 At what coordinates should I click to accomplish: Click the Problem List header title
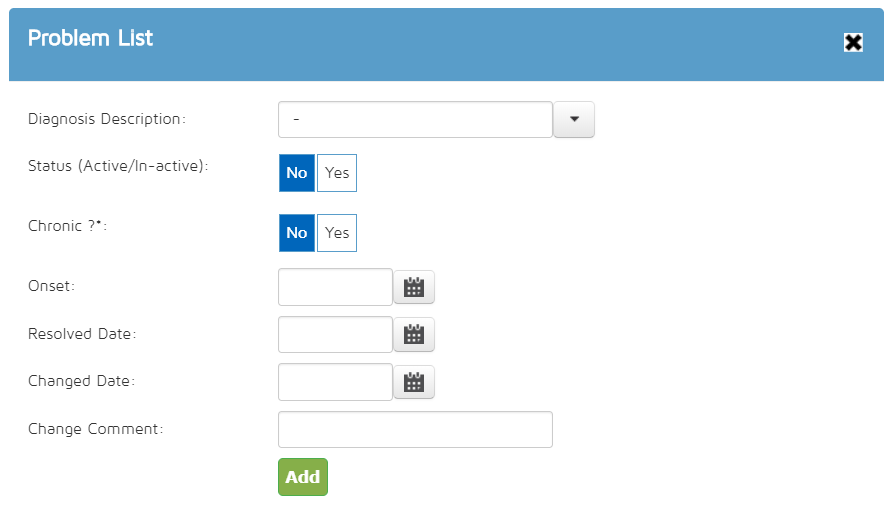tap(91, 39)
